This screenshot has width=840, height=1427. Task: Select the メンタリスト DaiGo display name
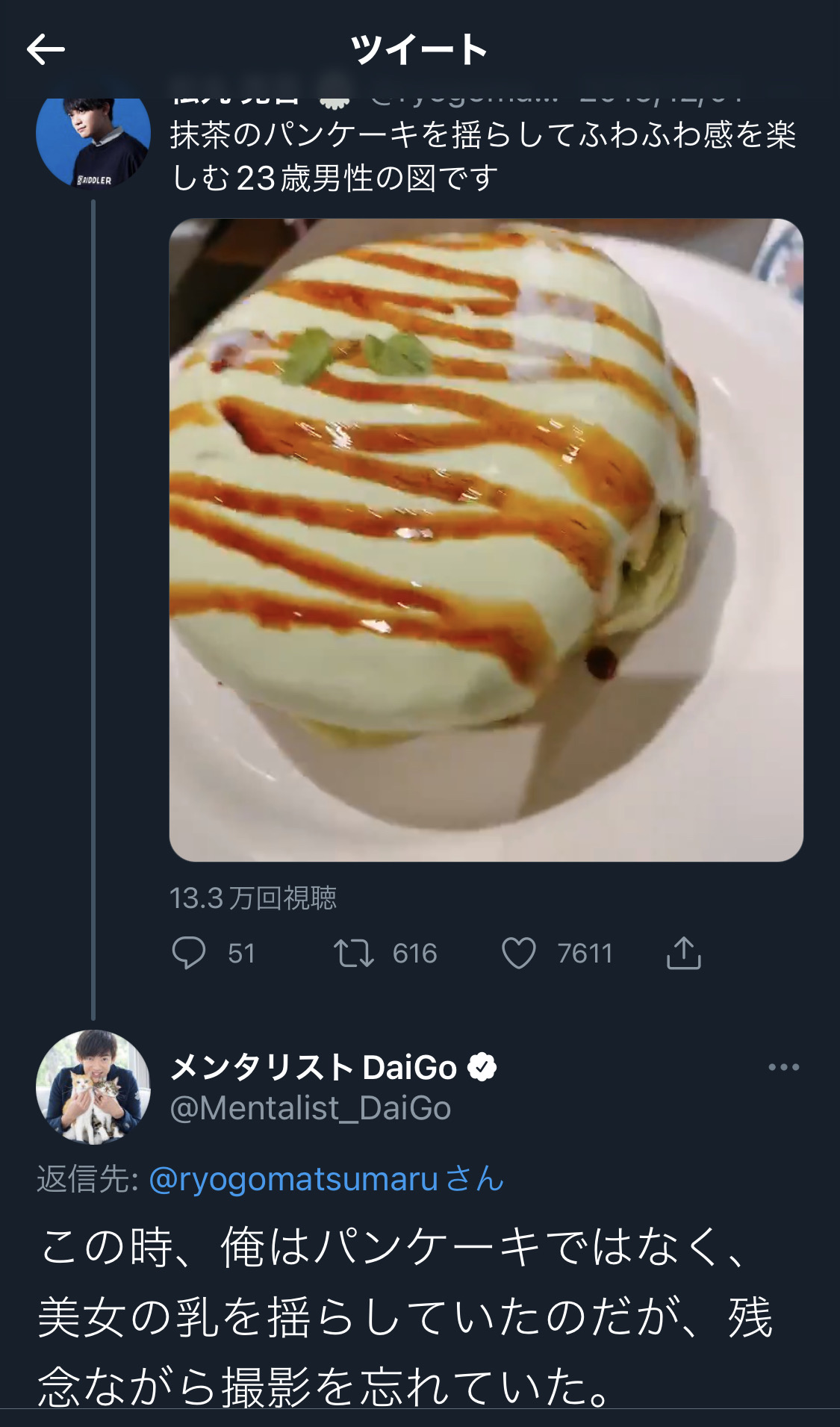314,1067
